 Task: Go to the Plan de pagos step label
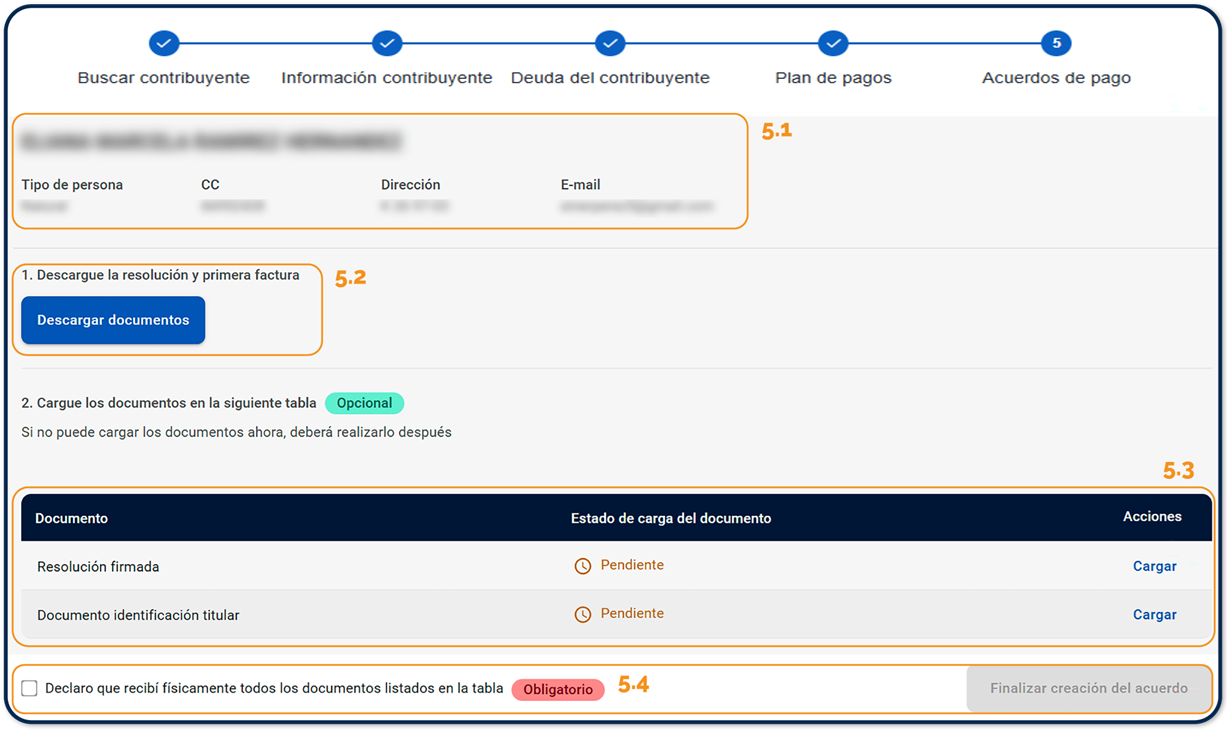[x=833, y=78]
